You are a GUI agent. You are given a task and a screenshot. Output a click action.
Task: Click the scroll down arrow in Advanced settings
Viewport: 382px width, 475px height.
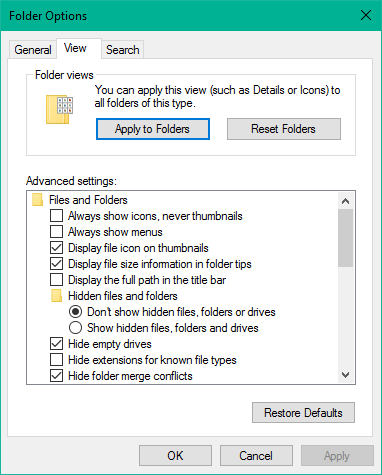[x=345, y=375]
